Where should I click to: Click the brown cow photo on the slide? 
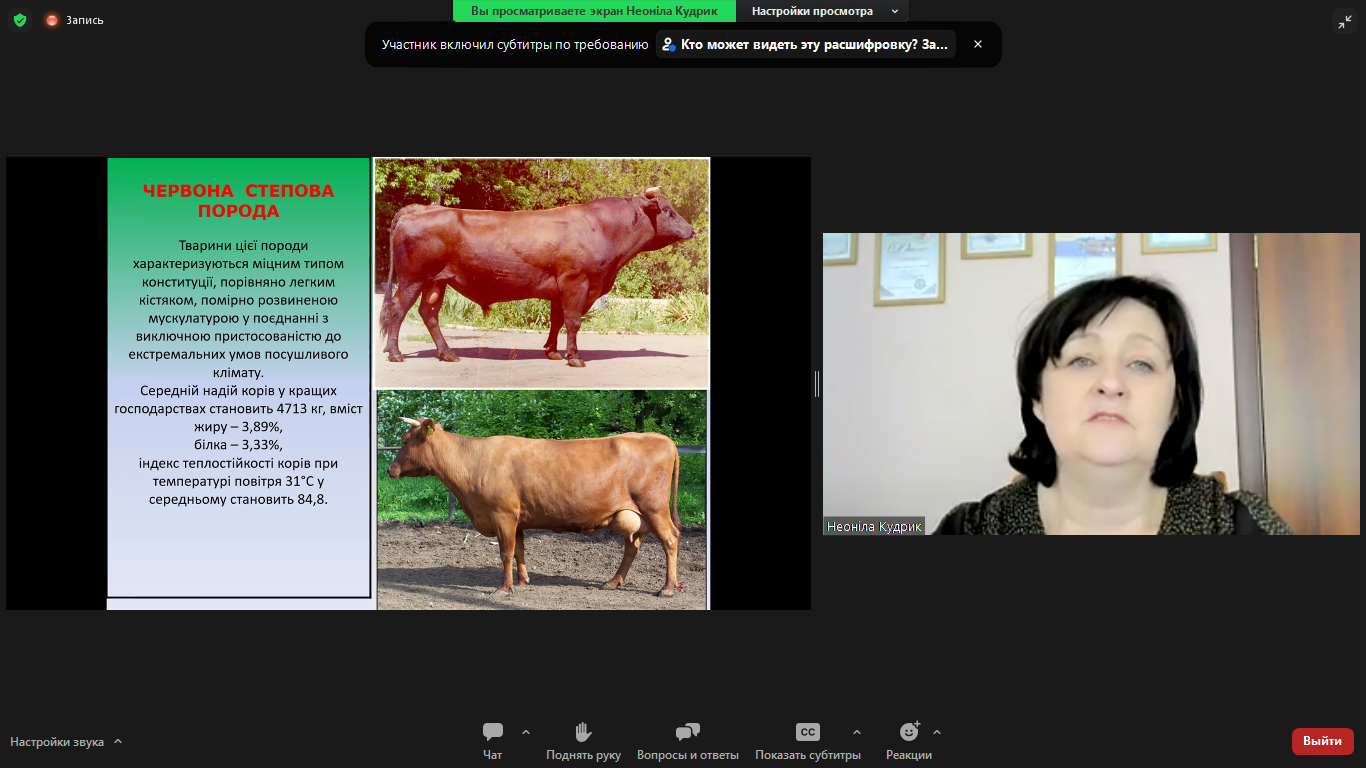[541, 500]
